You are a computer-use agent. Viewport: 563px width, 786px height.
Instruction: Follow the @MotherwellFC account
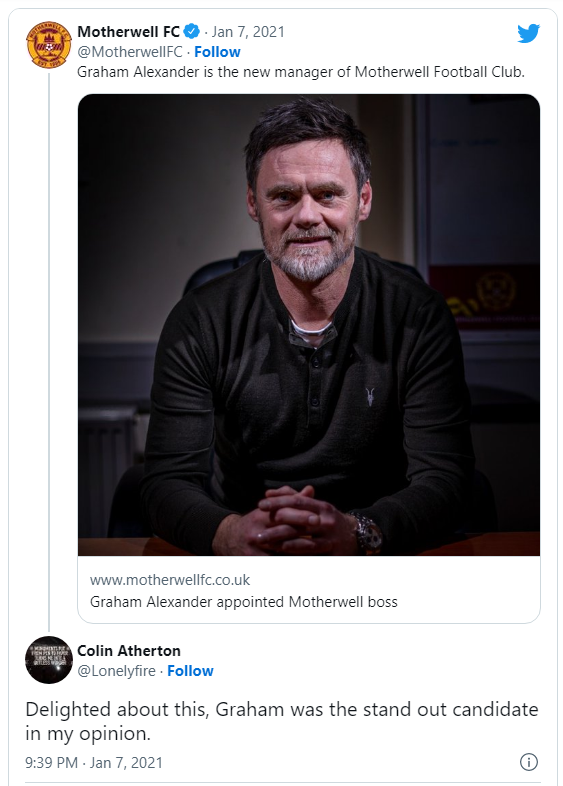217,52
